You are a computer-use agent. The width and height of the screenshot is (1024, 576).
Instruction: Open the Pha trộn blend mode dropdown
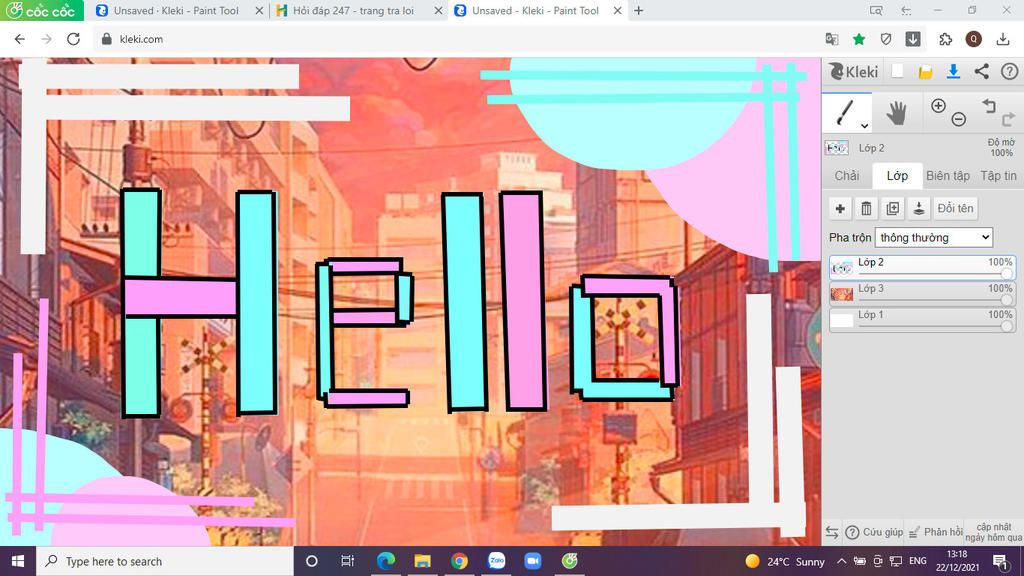934,238
